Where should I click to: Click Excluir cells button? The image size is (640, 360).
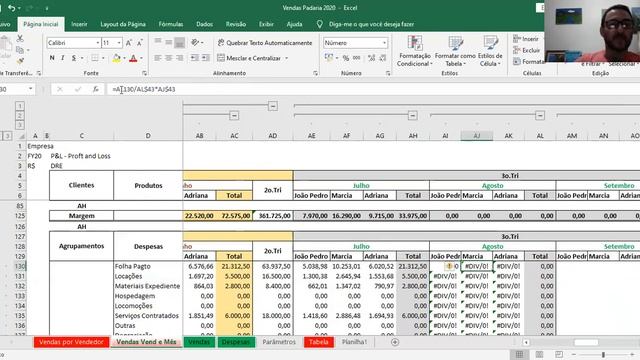[x=527, y=50]
